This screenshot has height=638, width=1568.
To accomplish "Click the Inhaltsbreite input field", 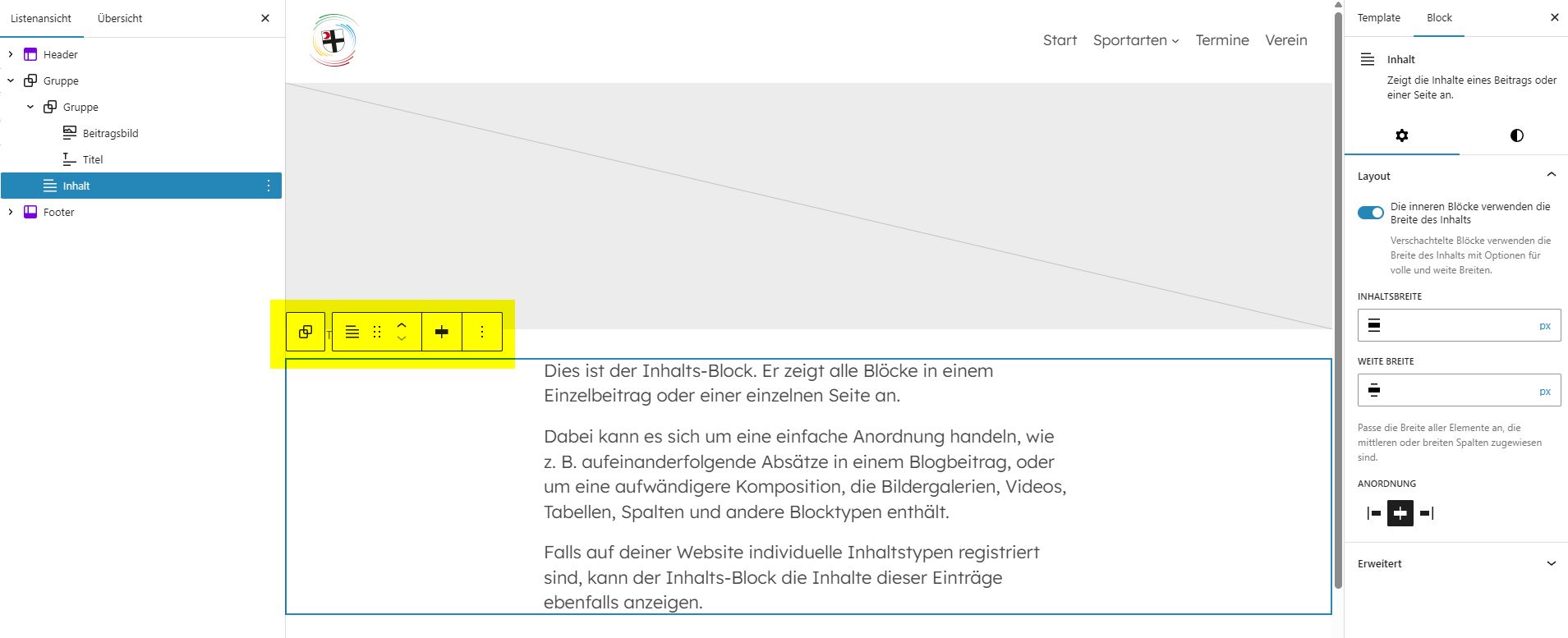I will pos(1458,326).
